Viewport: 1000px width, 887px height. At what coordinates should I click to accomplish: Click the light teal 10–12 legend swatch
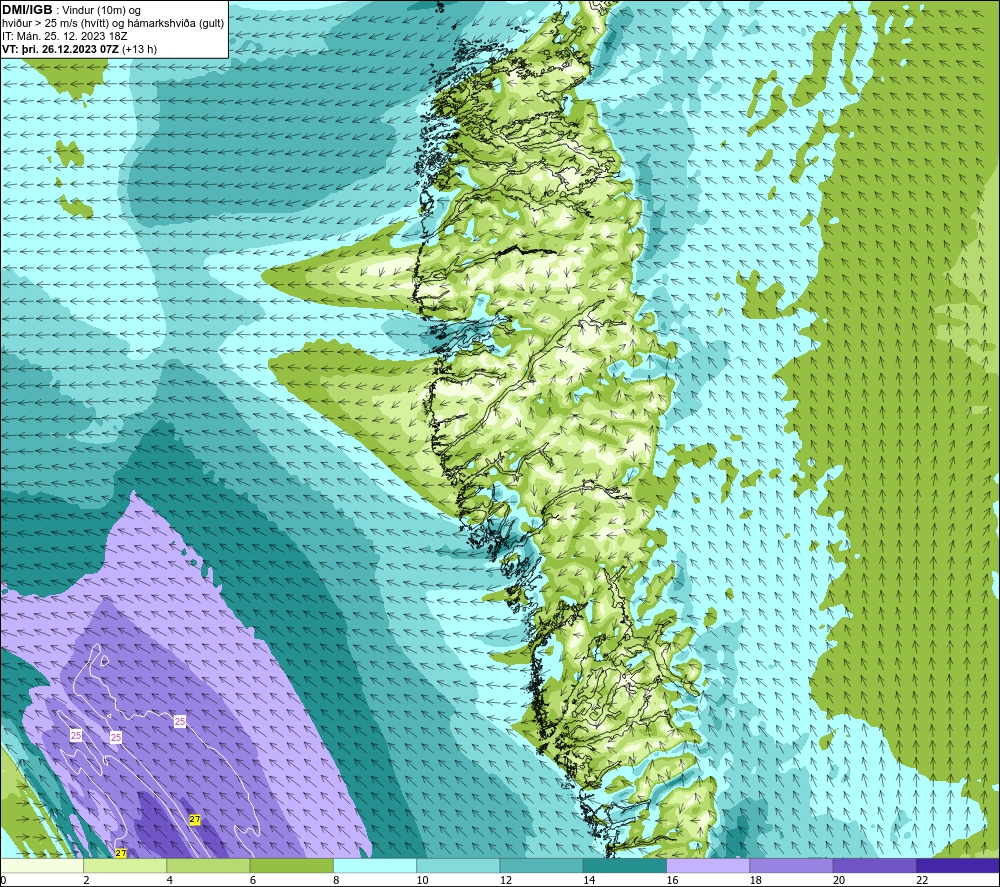coord(458,865)
